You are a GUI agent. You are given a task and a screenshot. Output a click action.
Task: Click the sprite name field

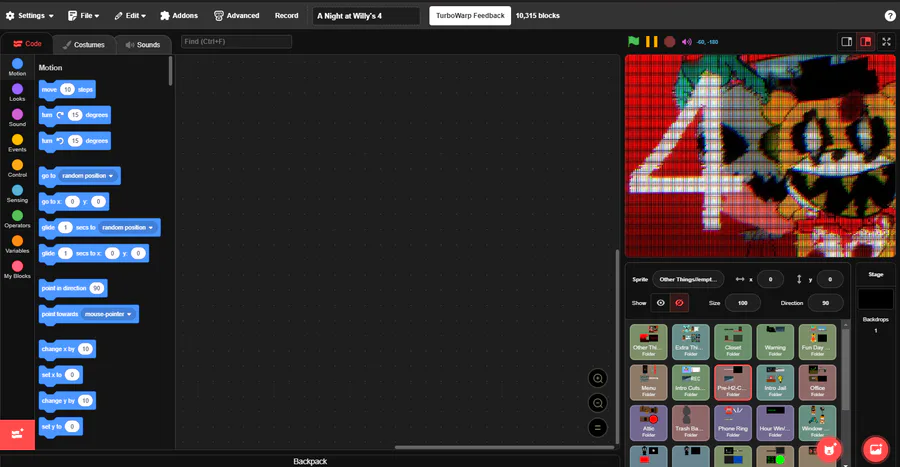(688, 279)
